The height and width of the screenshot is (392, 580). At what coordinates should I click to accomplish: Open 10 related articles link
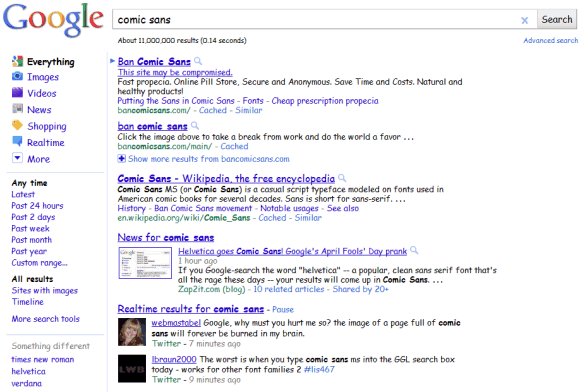(289, 289)
